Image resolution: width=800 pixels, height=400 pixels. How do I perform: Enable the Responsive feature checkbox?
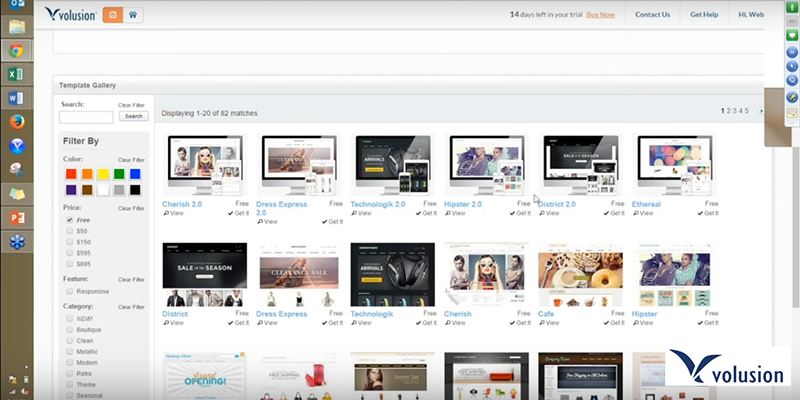[x=69, y=291]
